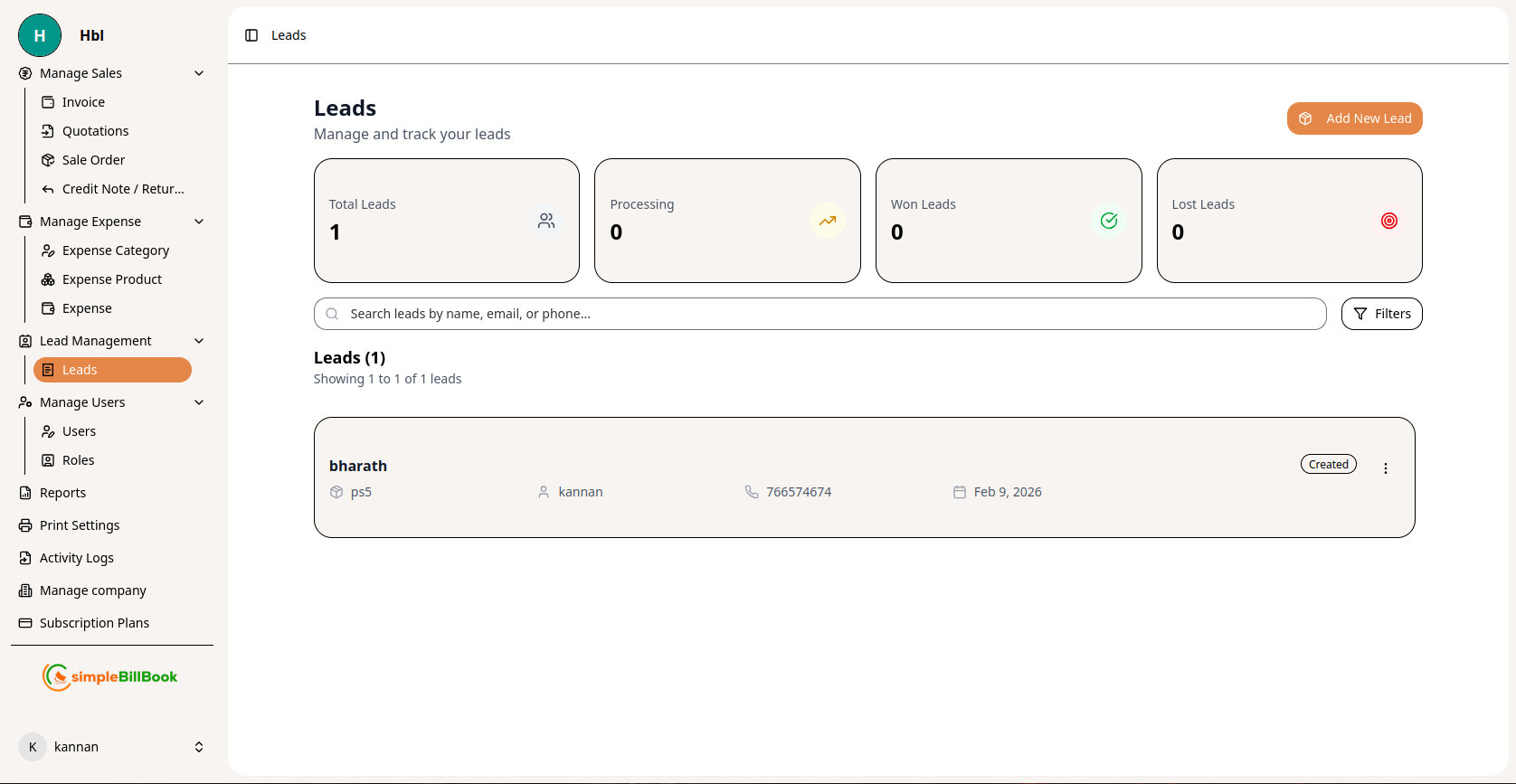Image resolution: width=1516 pixels, height=784 pixels.
Task: Open the Subscription Plans page
Action: [94, 623]
